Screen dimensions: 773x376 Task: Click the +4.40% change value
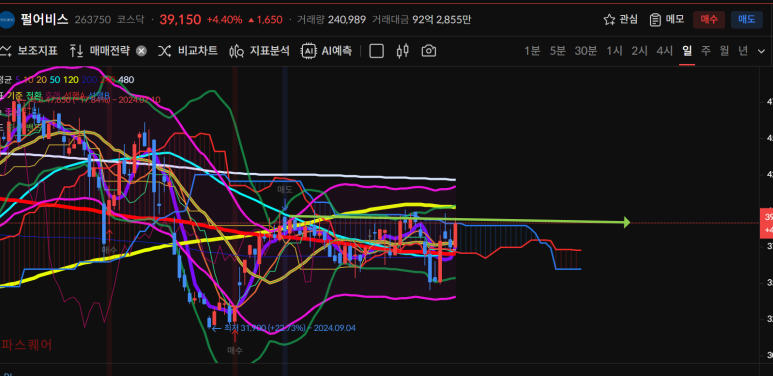tap(224, 20)
